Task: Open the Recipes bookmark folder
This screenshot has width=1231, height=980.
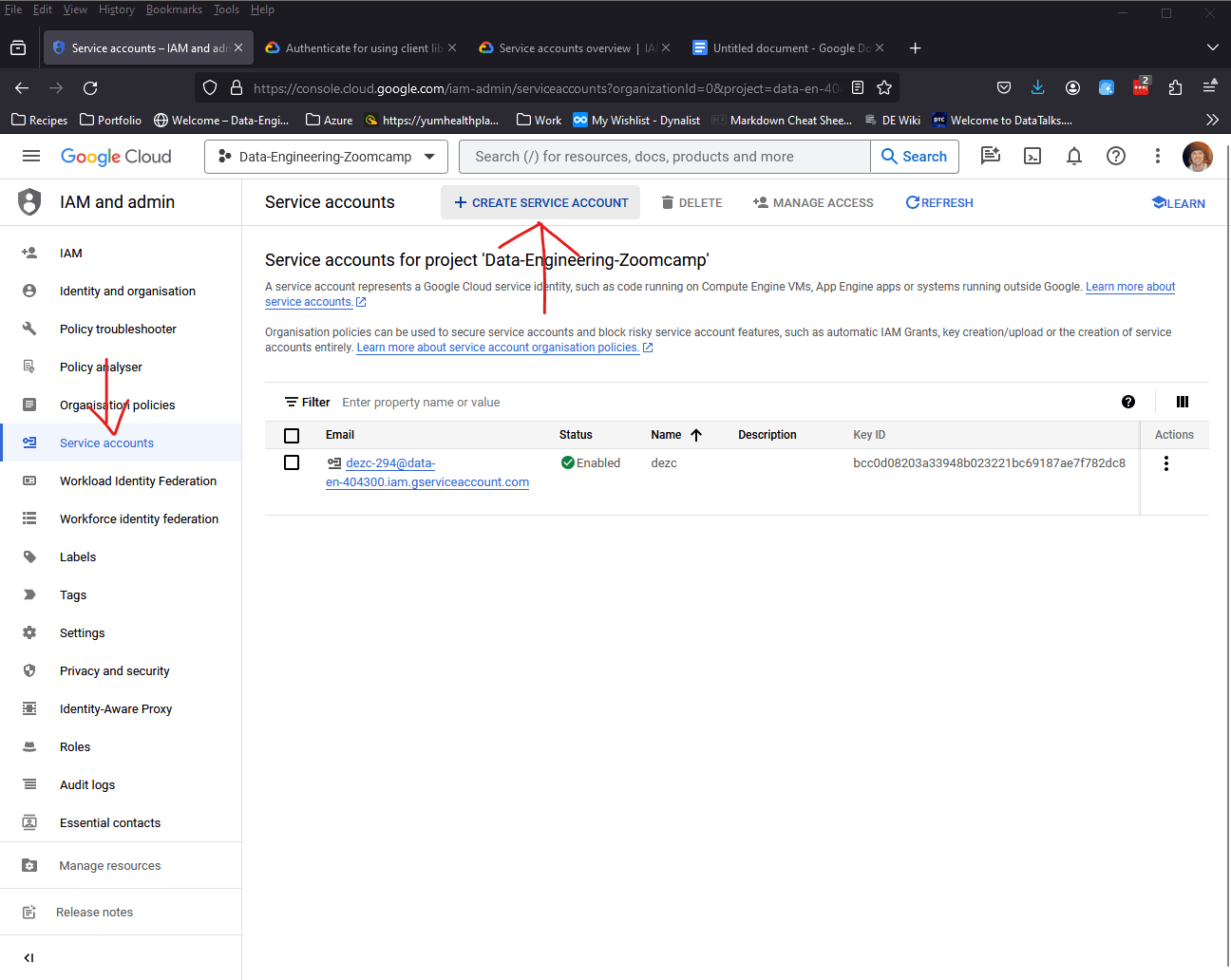Action: pos(39,121)
